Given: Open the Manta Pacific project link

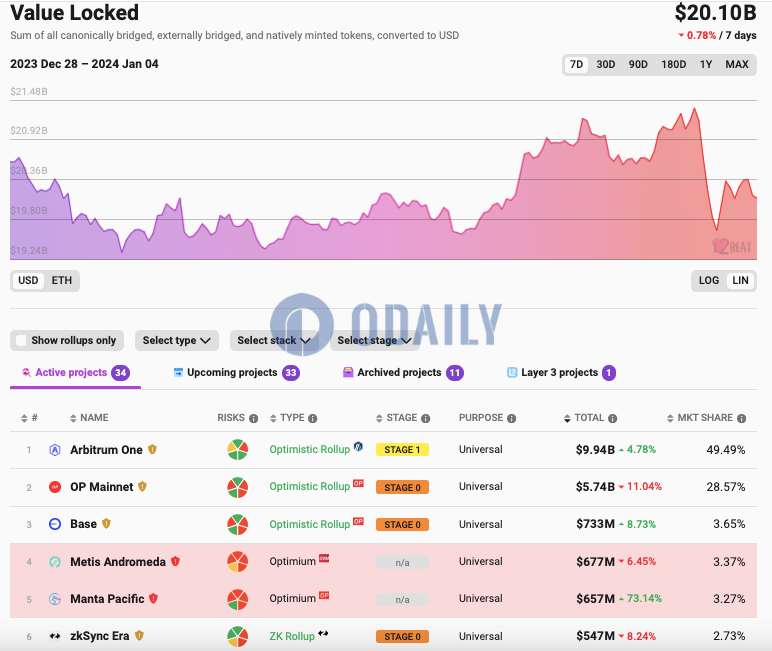Looking at the screenshot, I should [107, 599].
